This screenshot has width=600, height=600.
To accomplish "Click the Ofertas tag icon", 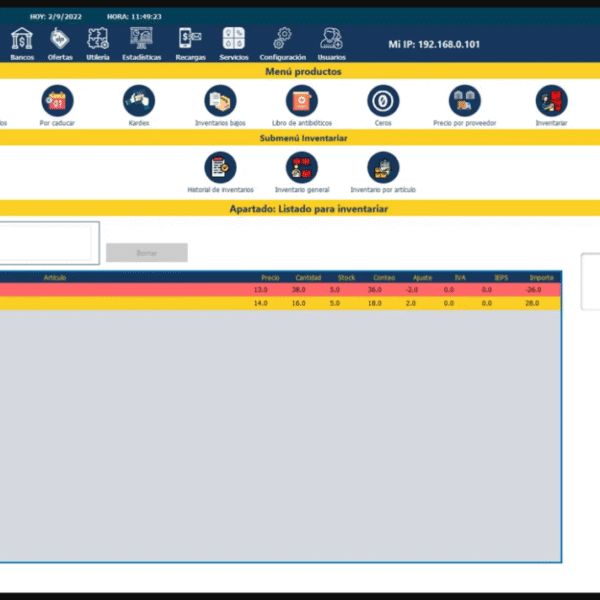I will pyautogui.click(x=60, y=39).
